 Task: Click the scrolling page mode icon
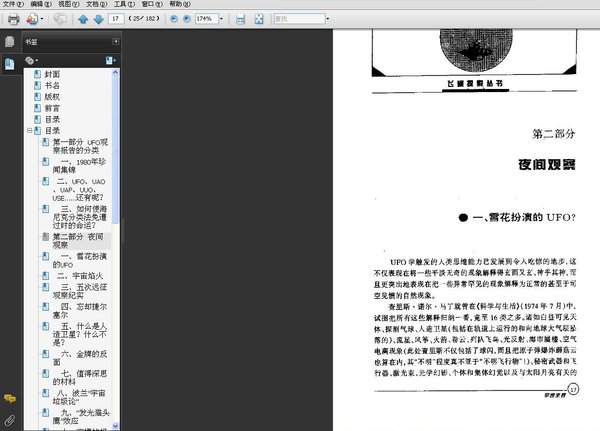[x=240, y=19]
